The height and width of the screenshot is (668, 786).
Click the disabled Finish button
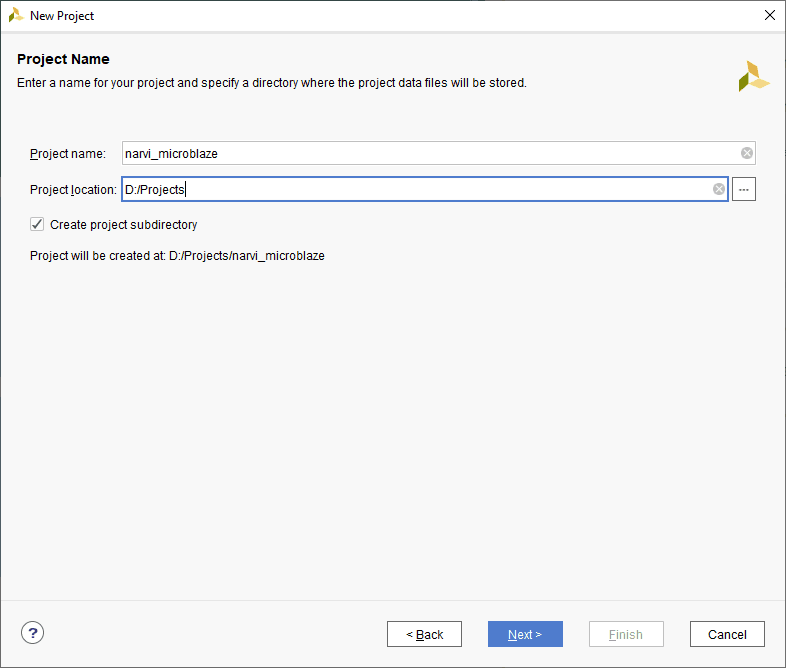(626, 634)
